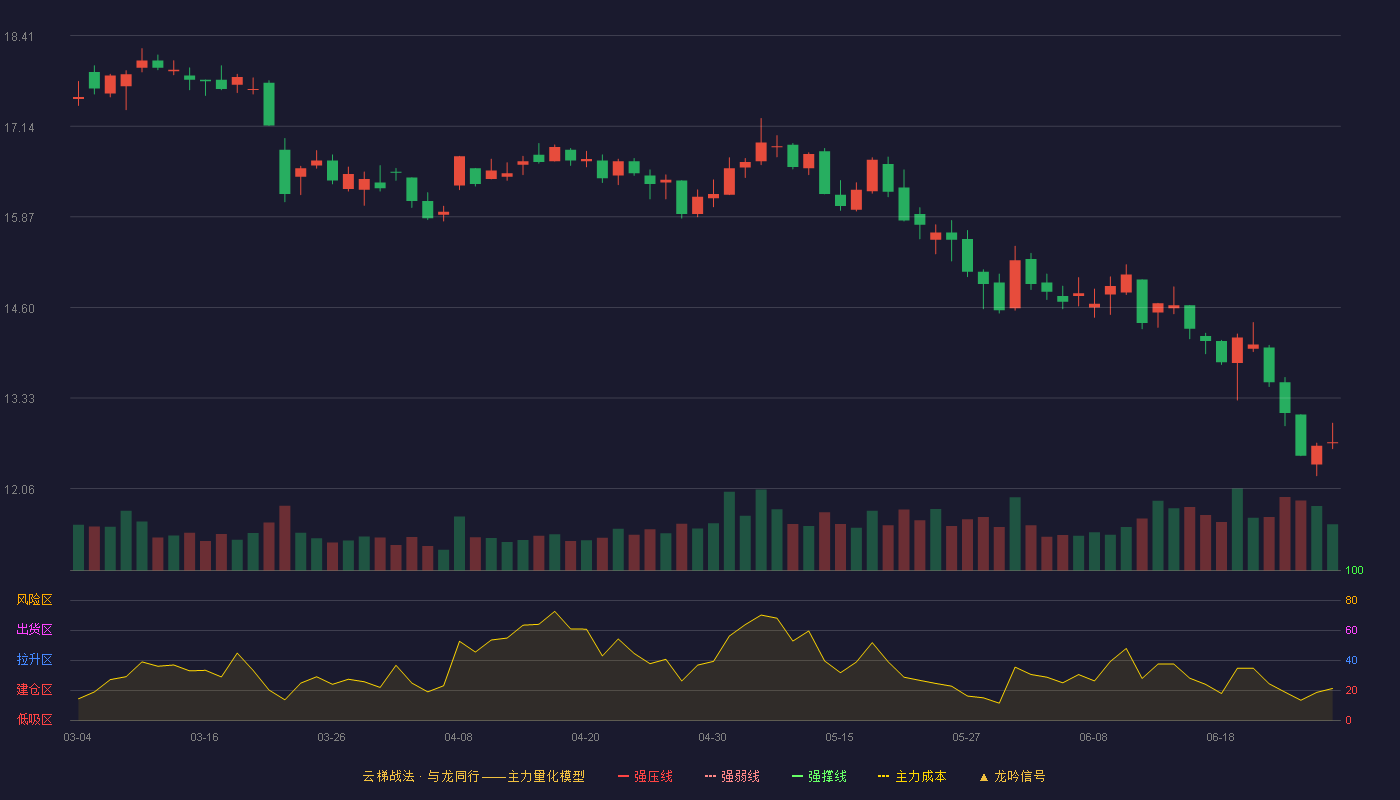
Task: Toggle the 龙吟信号 triangle legend item
Action: coord(1012,776)
